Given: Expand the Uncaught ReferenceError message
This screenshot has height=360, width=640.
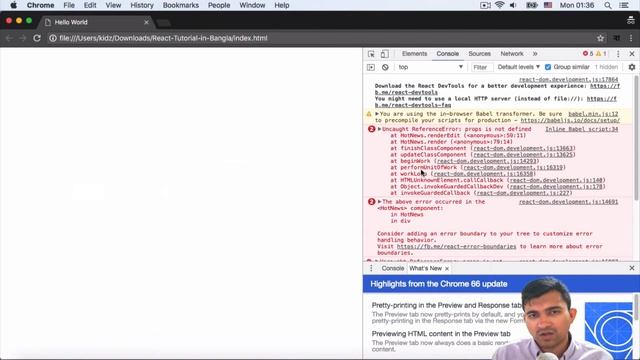Looking at the screenshot, I should click(x=379, y=129).
